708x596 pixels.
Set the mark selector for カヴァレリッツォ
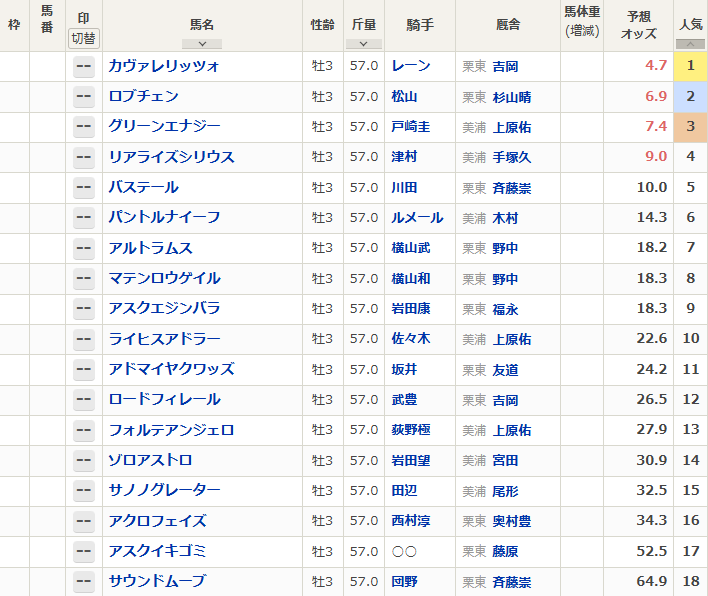[84, 67]
